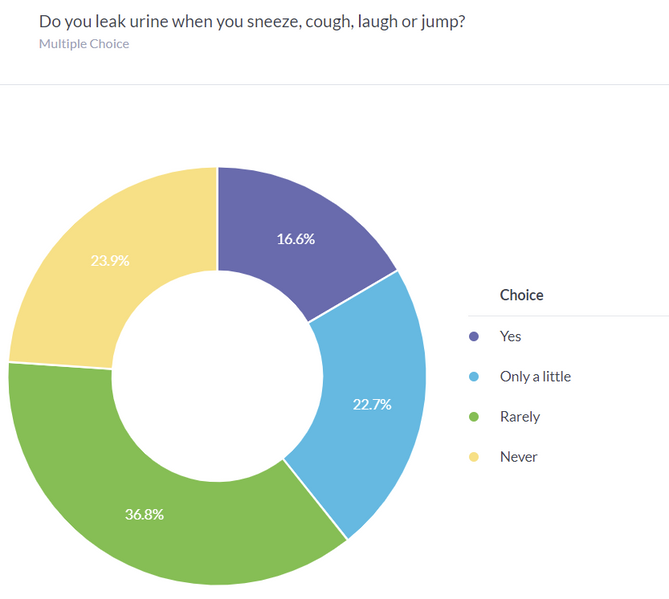This screenshot has height=599, width=669.
Task: Click the 23.9% data label
Action: 110,260
